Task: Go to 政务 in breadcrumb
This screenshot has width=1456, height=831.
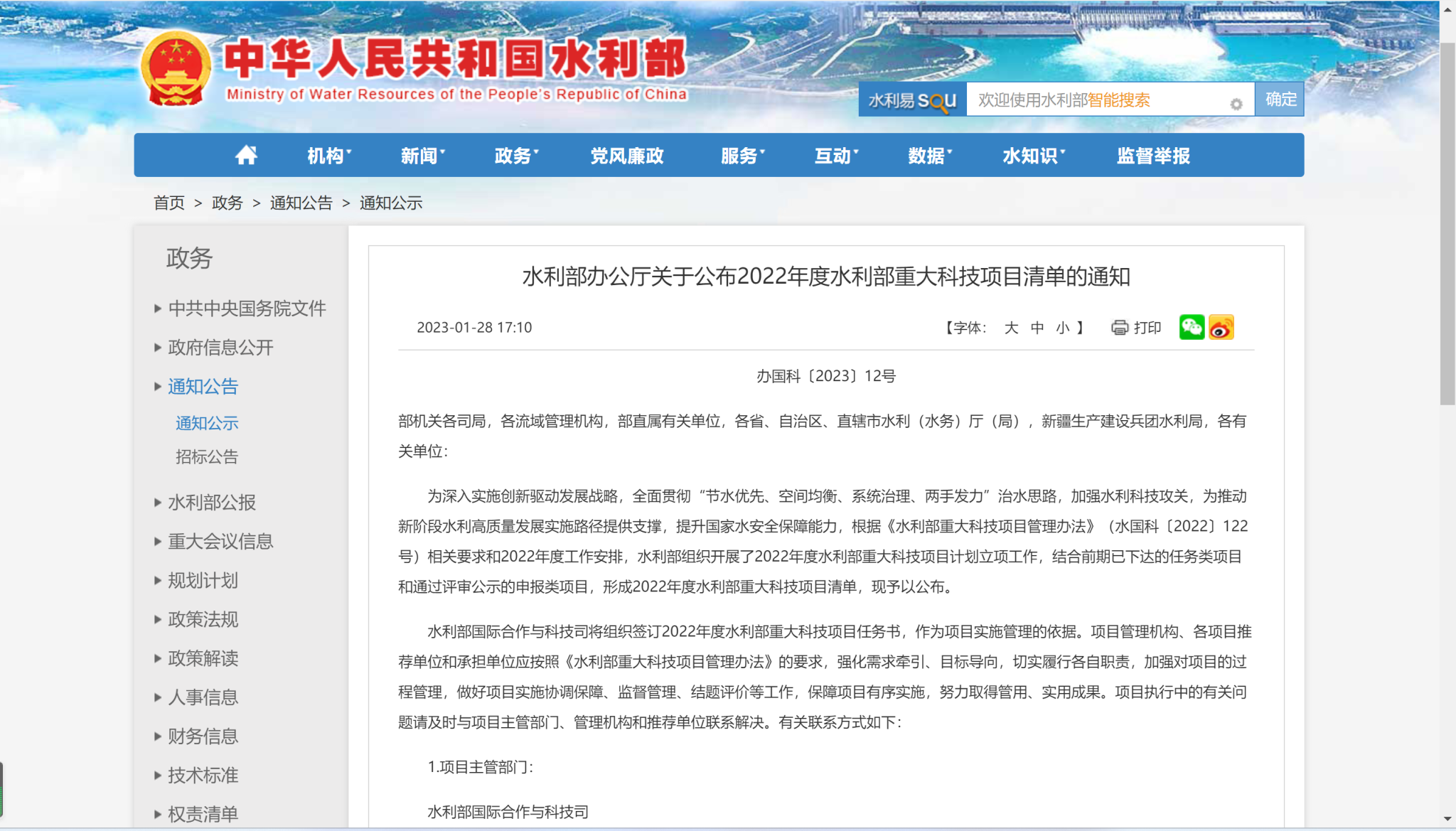Action: [227, 203]
